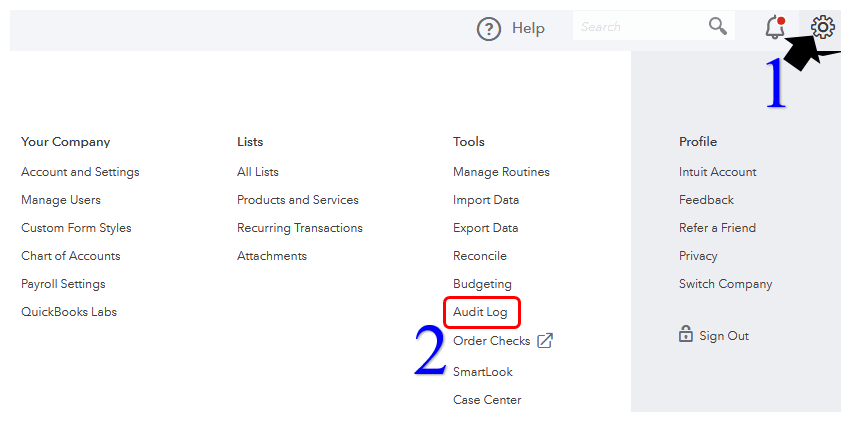This screenshot has width=852, height=422.
Task: Click the Order Checks external link icon
Action: tap(545, 341)
